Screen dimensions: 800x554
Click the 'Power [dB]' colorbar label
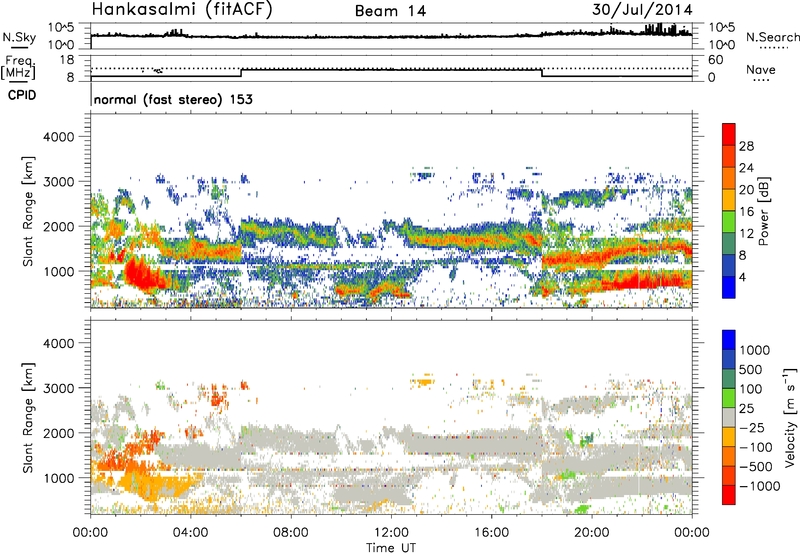[x=763, y=211]
